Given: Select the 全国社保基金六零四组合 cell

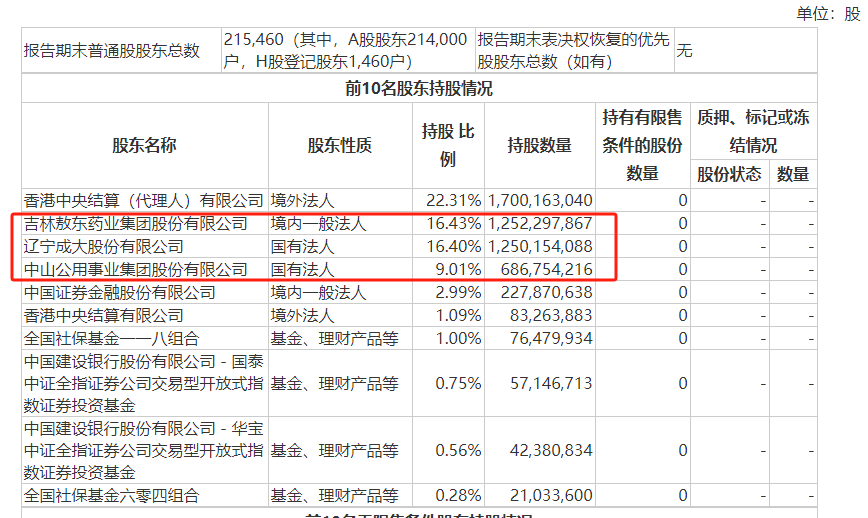Looking at the screenshot, I should (111, 495).
